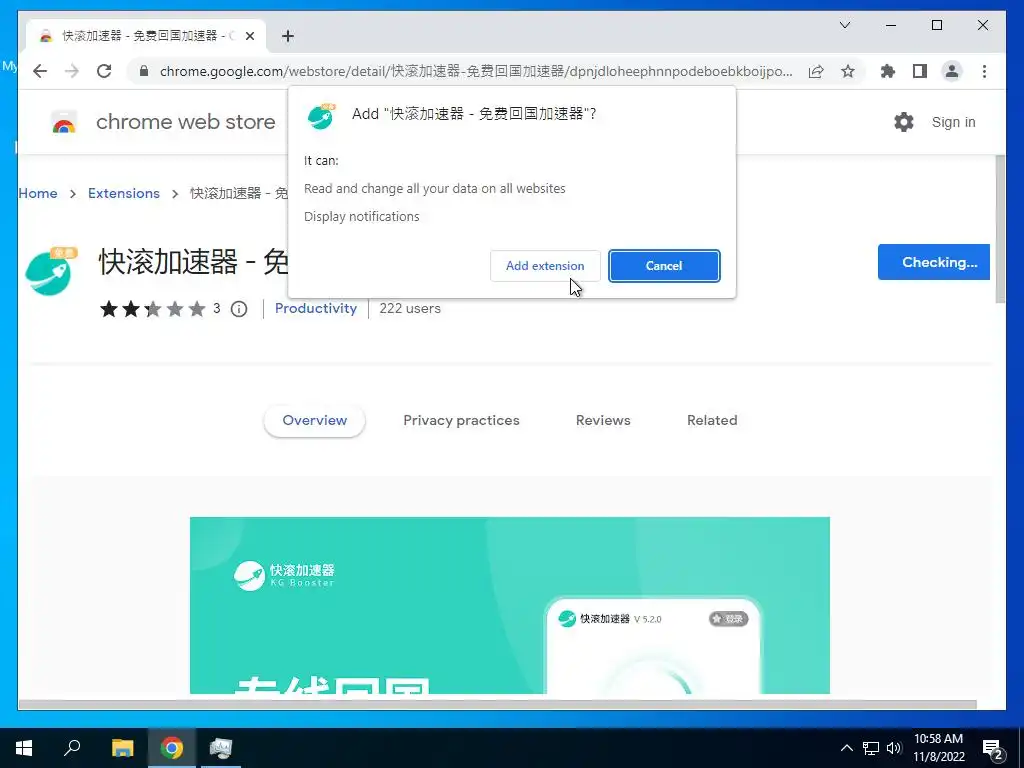The height and width of the screenshot is (768, 1024).
Task: Click the Checking... blue button
Action: pyautogui.click(x=933, y=262)
